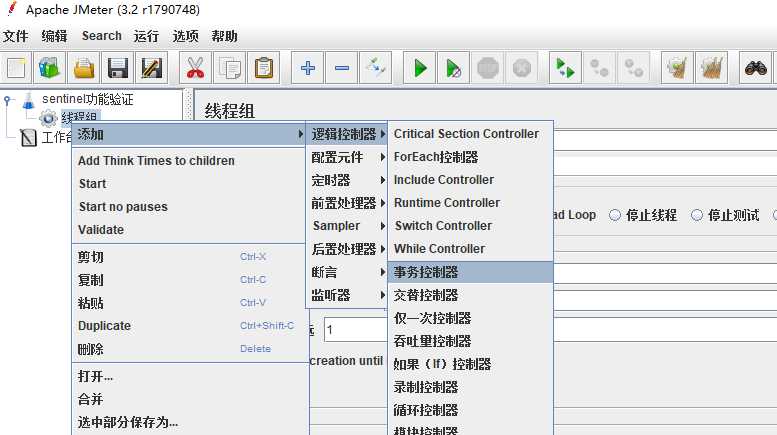The image size is (777, 435).
Task: Choose 如果 (If) 控制器 entry
Action: click(x=470, y=364)
